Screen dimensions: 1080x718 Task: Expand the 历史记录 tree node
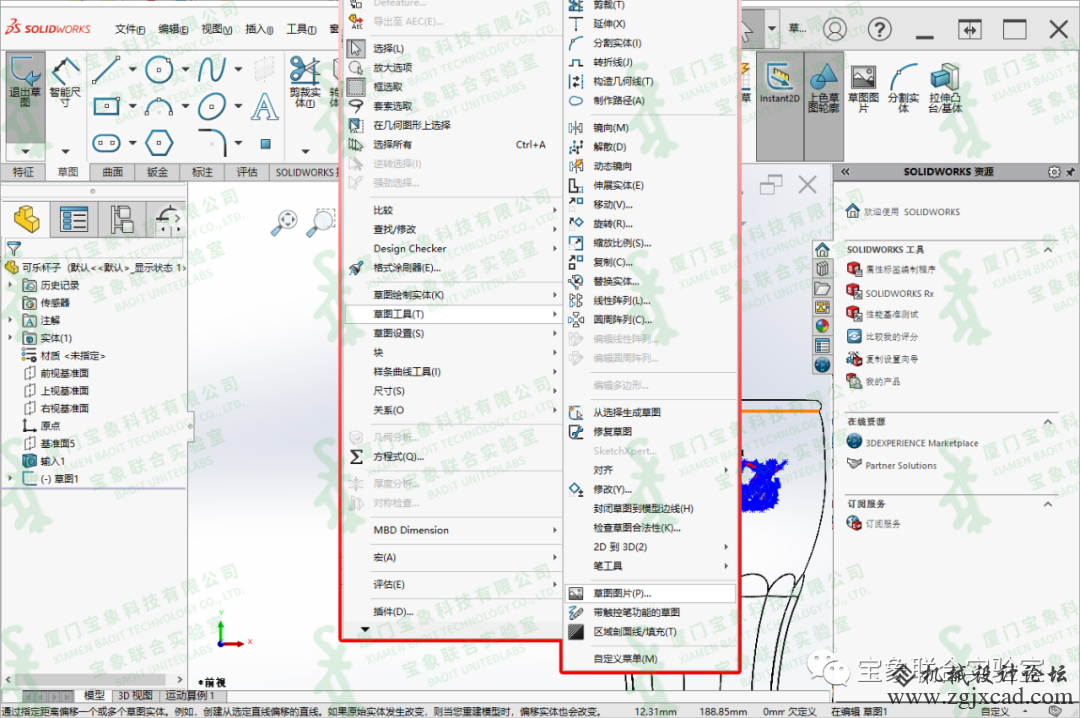tap(10, 285)
